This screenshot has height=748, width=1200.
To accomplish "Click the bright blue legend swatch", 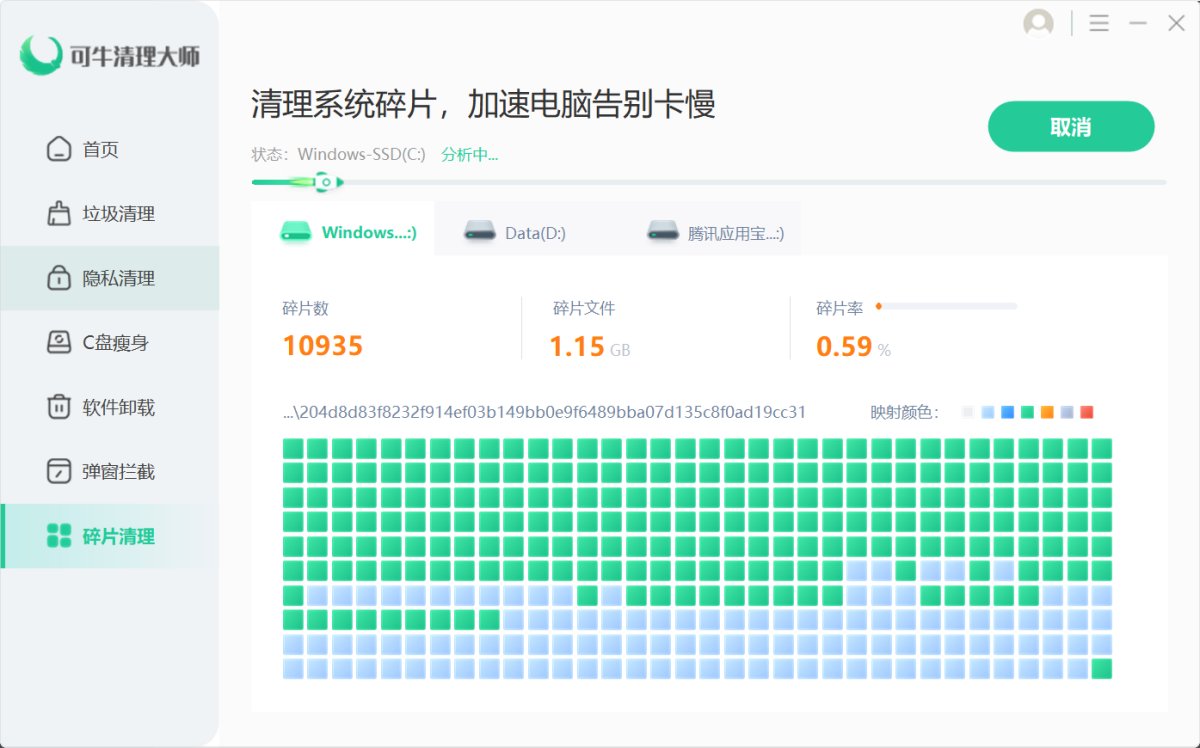I will [1007, 412].
